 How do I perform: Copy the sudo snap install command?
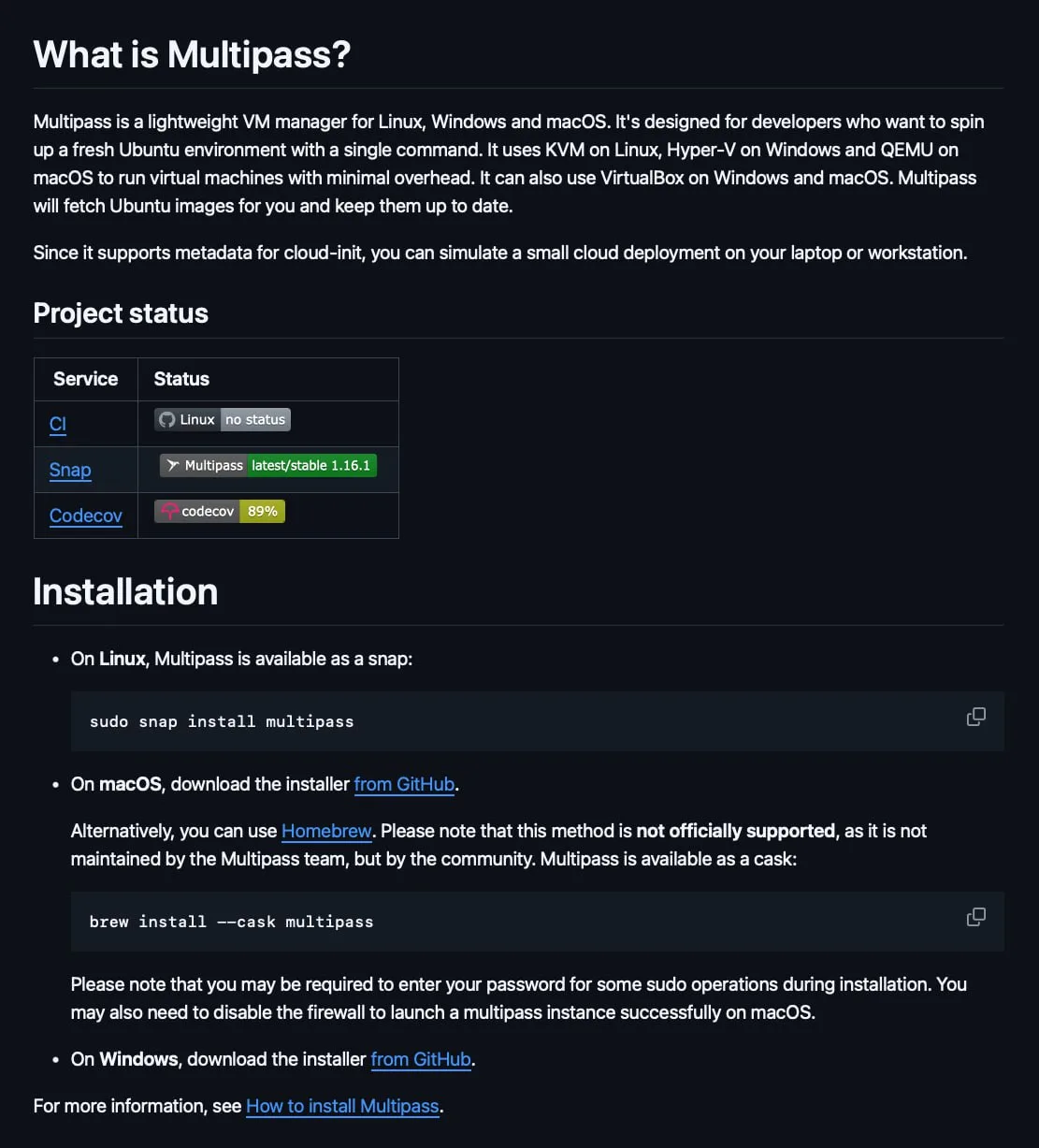975,717
